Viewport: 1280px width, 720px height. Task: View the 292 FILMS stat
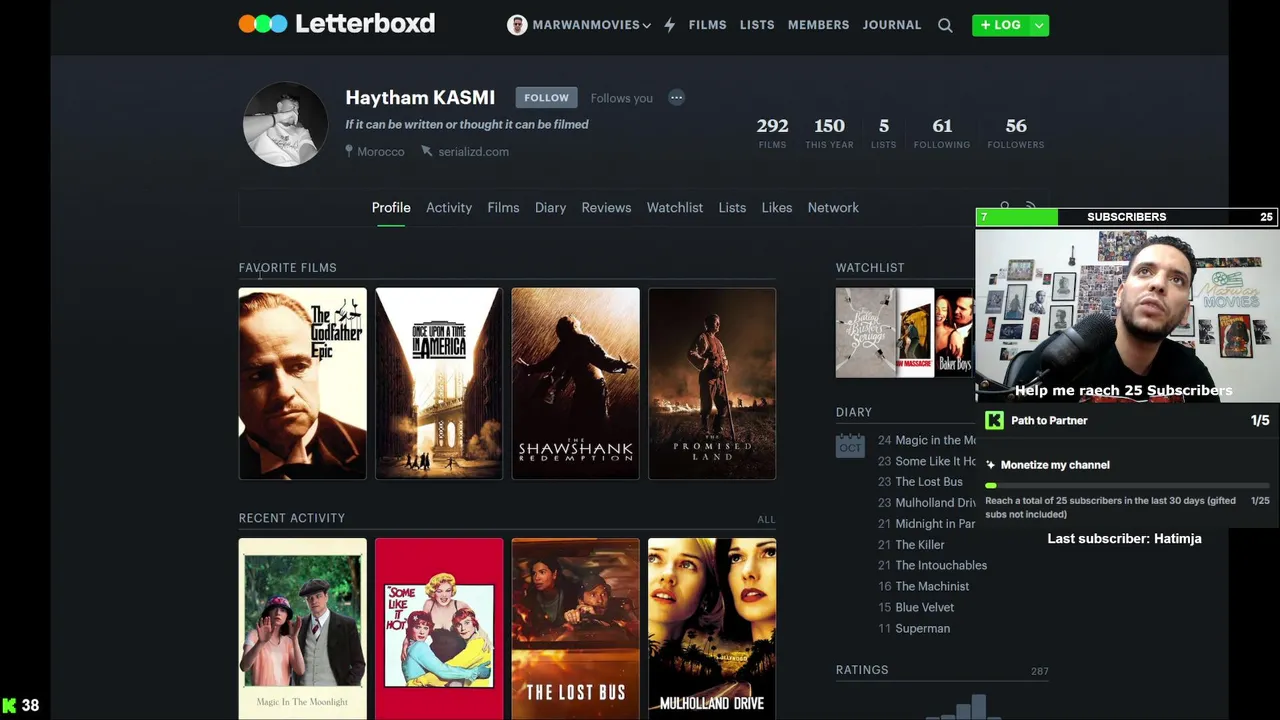pos(772,133)
